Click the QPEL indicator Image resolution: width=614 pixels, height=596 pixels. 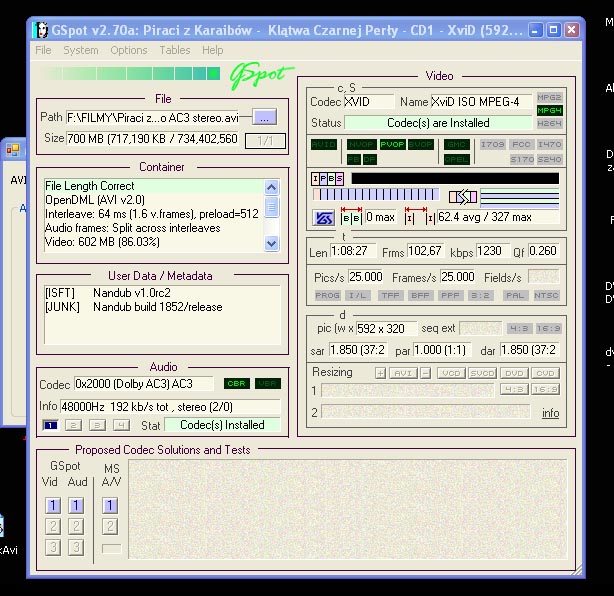(x=457, y=159)
